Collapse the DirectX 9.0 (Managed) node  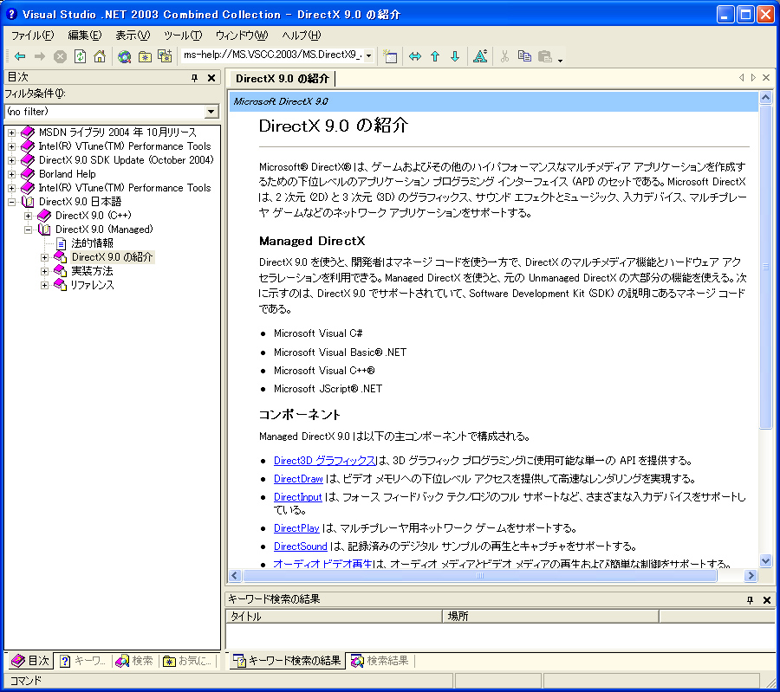(28, 230)
